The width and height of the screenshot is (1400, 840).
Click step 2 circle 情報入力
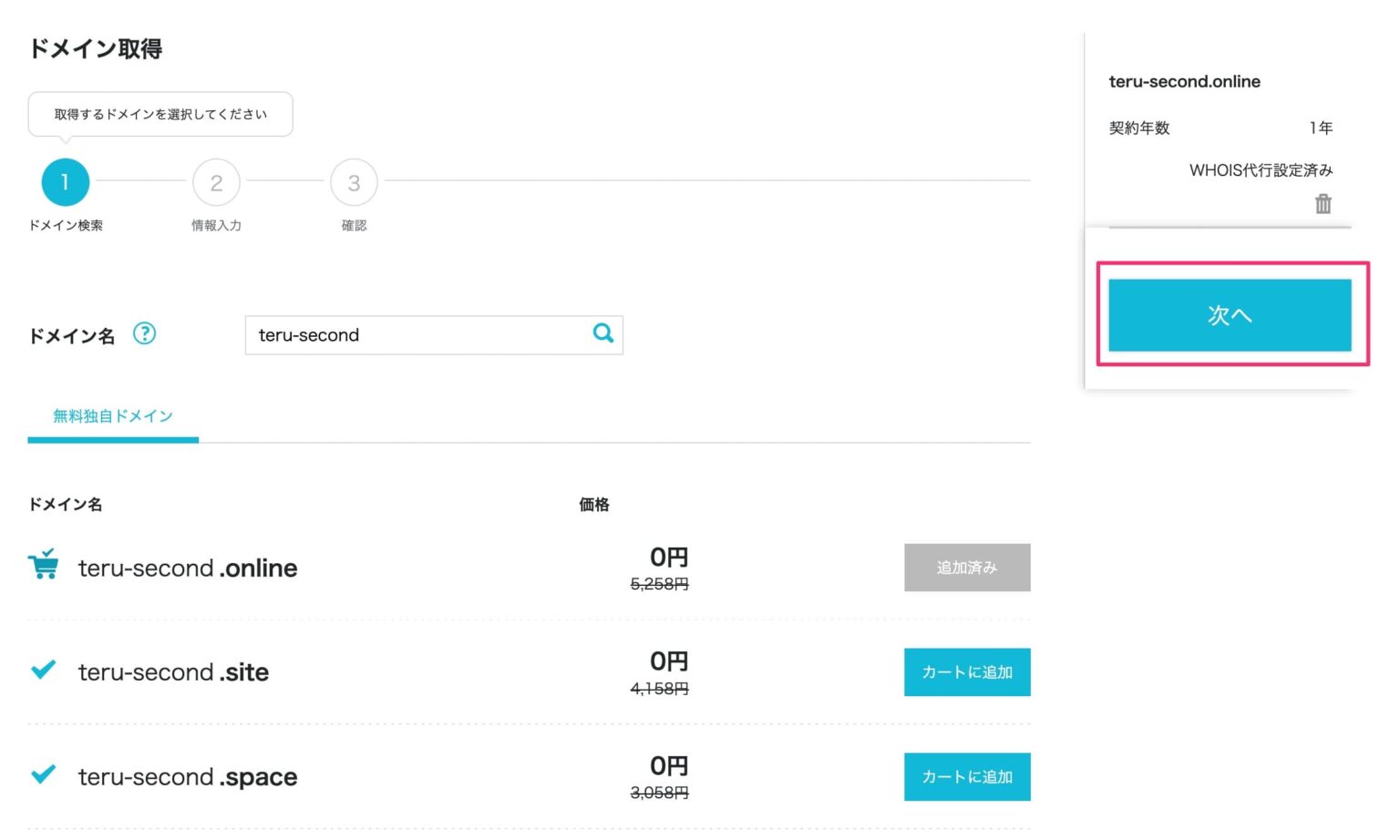(216, 182)
